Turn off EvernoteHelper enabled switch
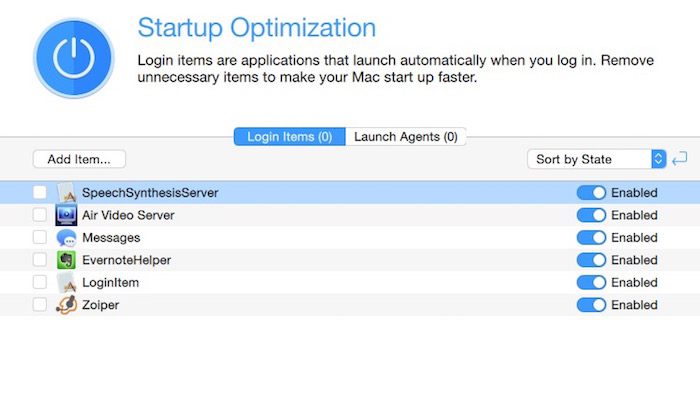 point(591,260)
